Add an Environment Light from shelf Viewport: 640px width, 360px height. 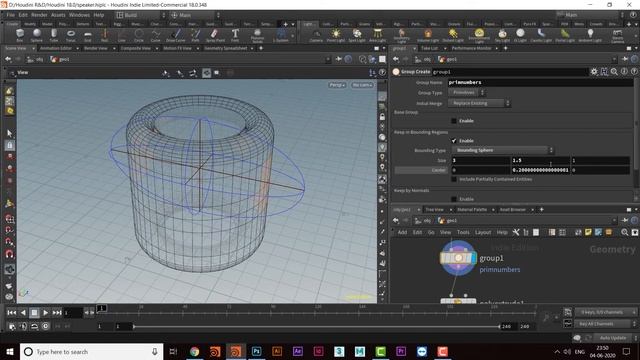pos(479,36)
